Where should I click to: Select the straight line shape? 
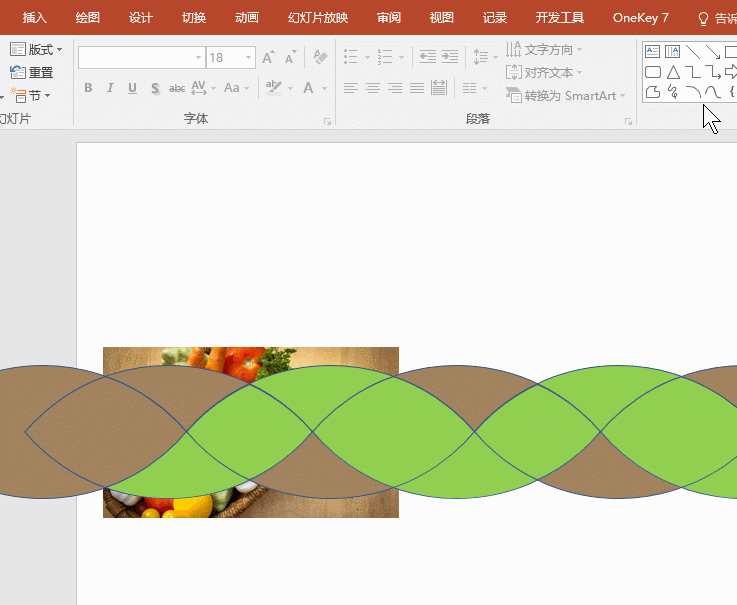tap(692, 51)
